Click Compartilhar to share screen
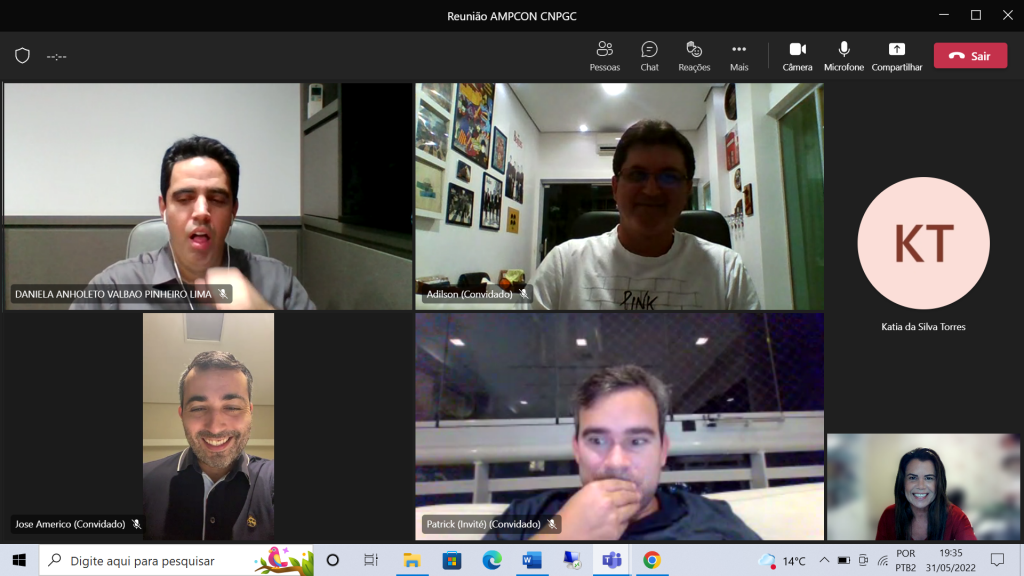Screen dimensions: 1024x576 897,56
